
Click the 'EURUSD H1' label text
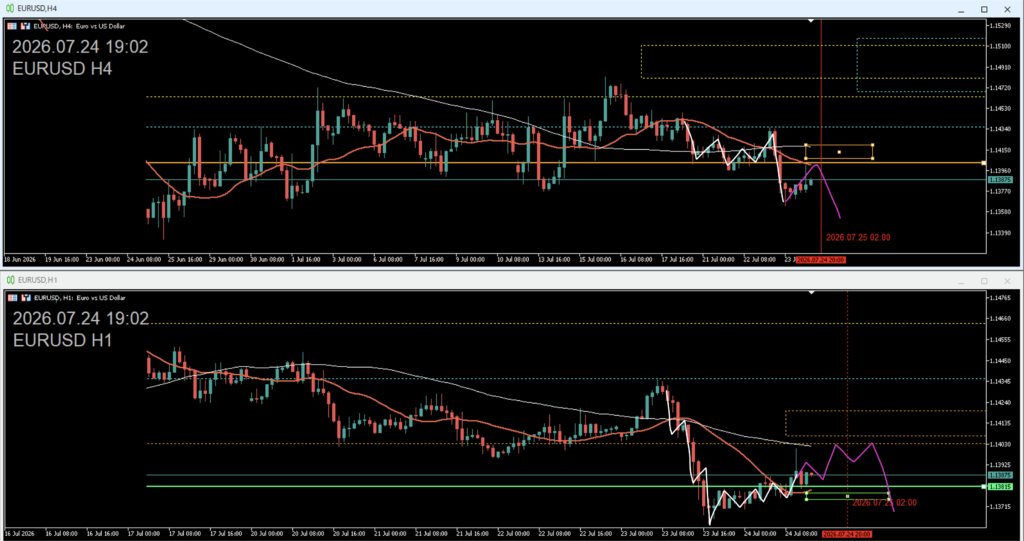(62, 340)
